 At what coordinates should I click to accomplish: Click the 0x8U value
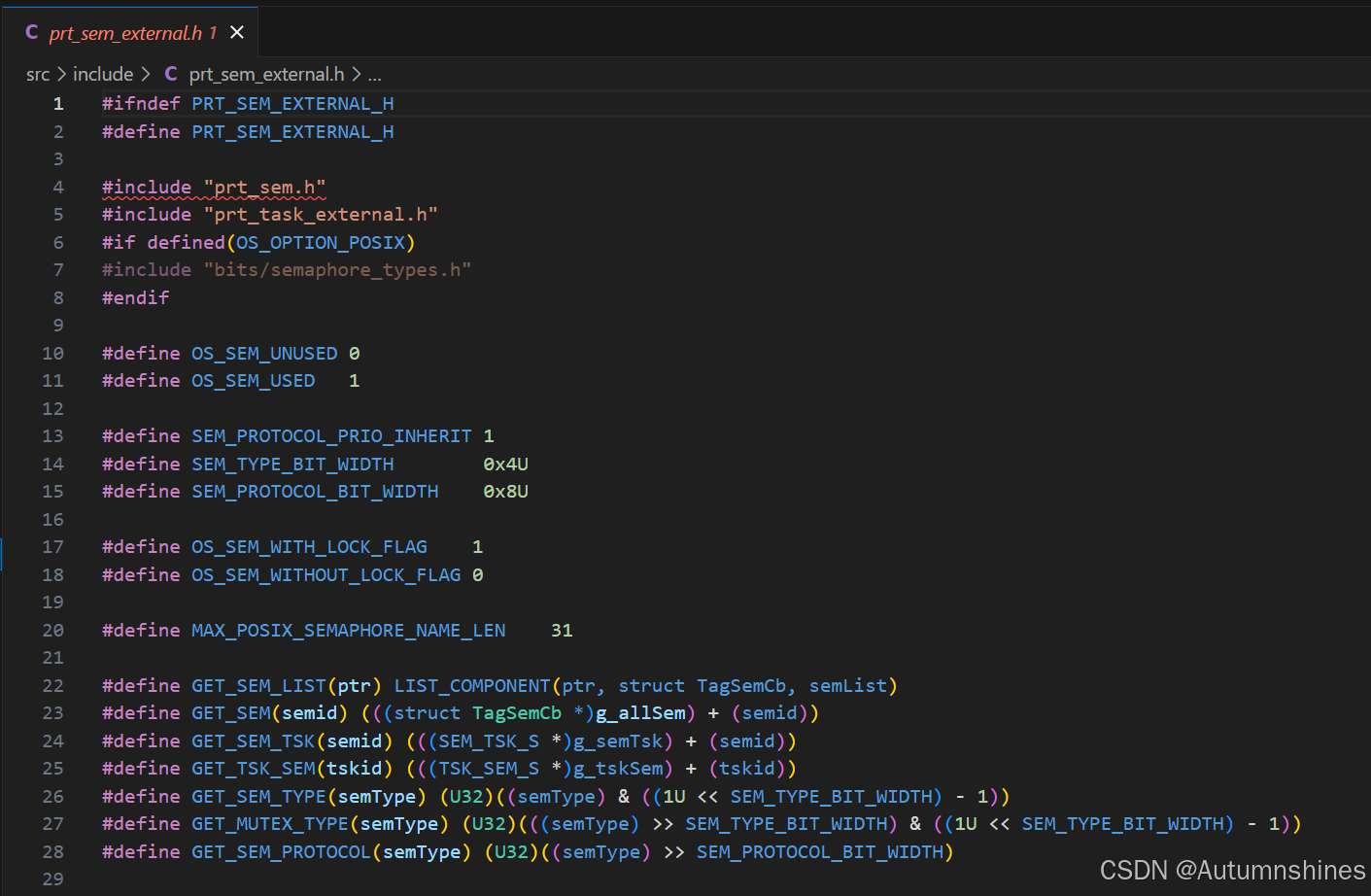pyautogui.click(x=506, y=492)
